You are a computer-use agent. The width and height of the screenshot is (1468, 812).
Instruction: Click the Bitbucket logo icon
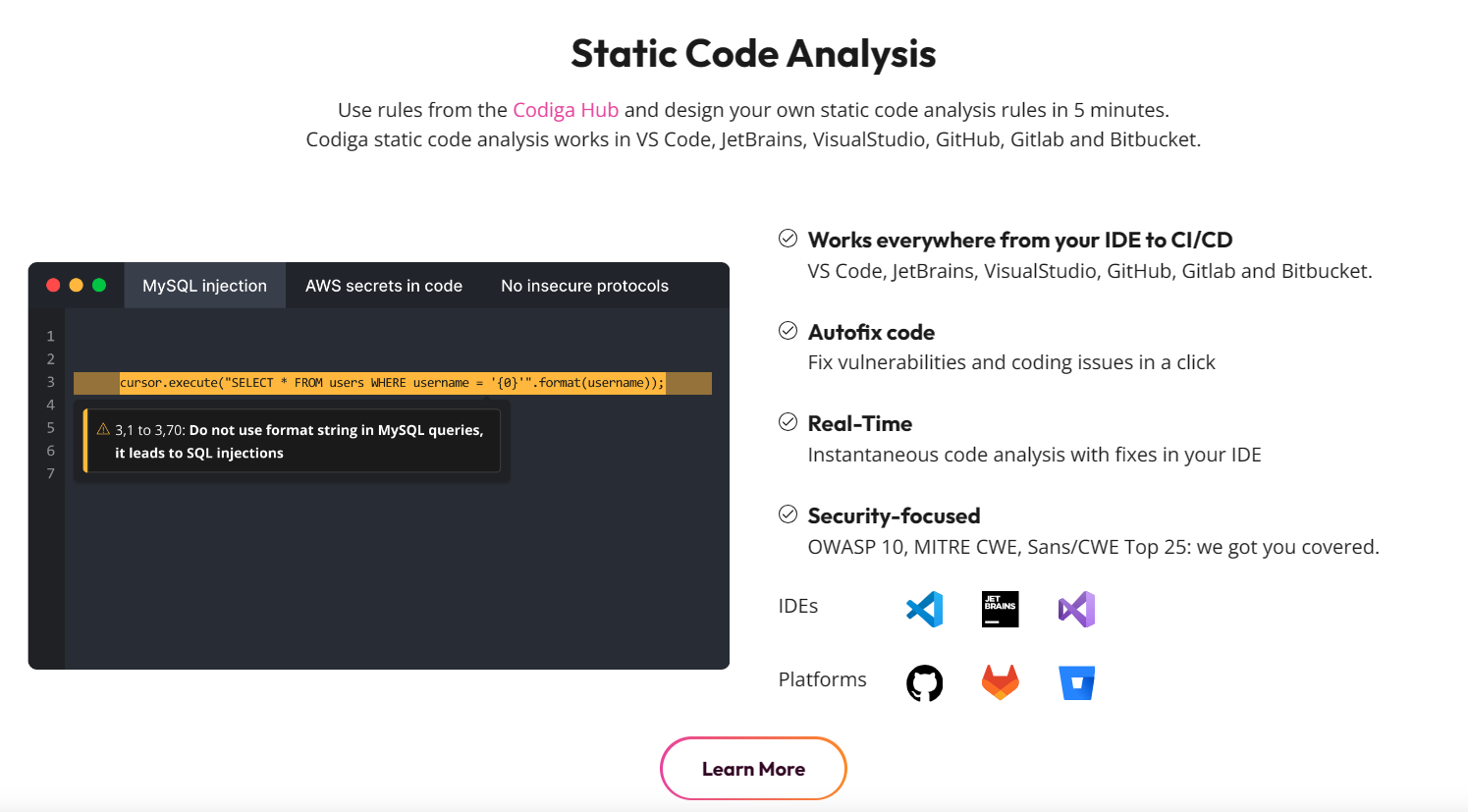pos(1076,682)
